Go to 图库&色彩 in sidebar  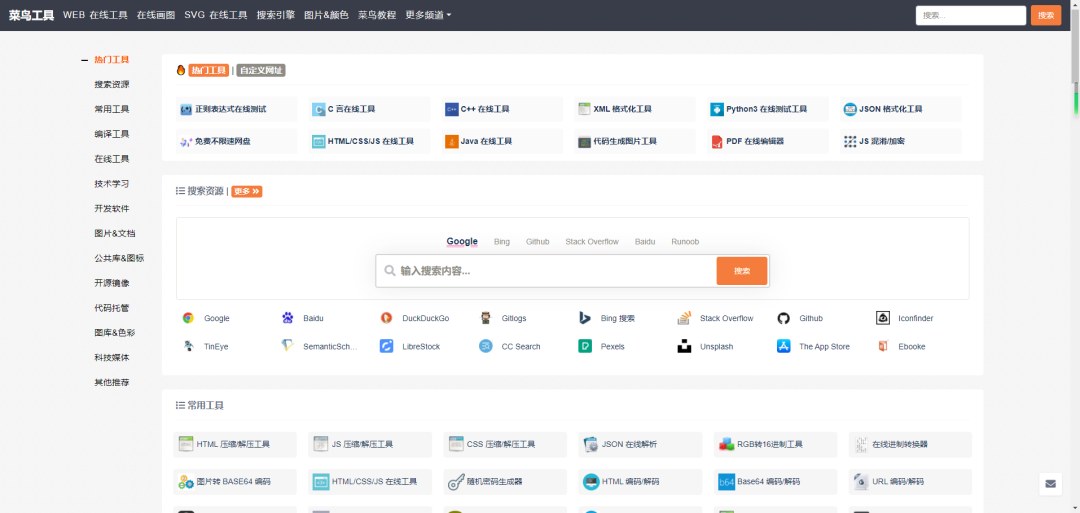point(115,333)
